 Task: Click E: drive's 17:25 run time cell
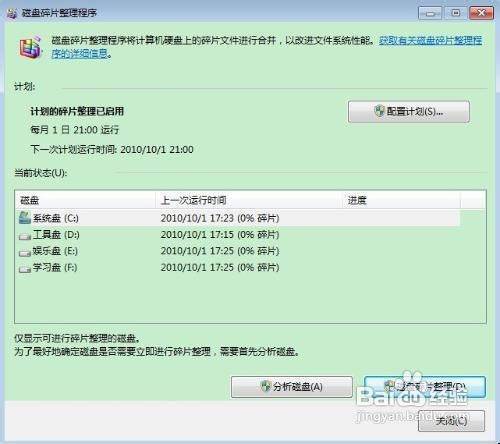[220, 251]
